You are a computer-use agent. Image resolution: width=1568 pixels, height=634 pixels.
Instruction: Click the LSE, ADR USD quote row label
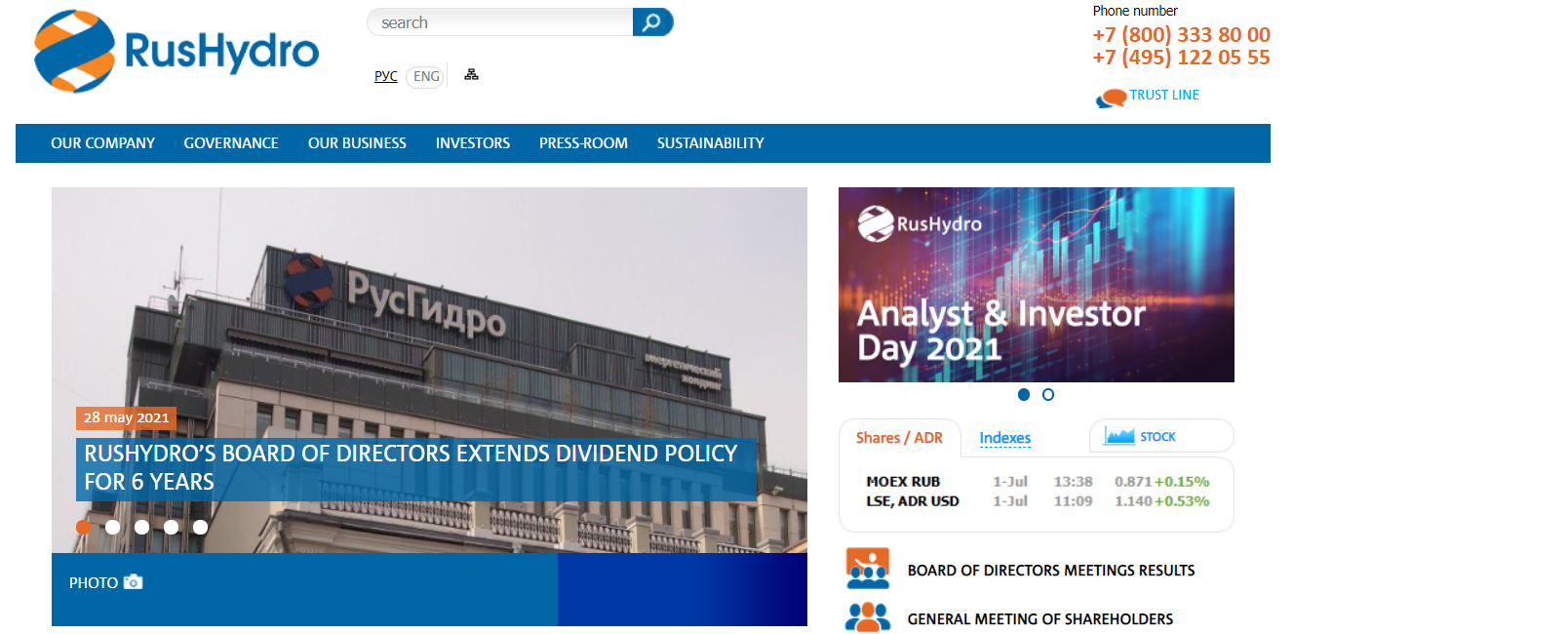click(913, 501)
